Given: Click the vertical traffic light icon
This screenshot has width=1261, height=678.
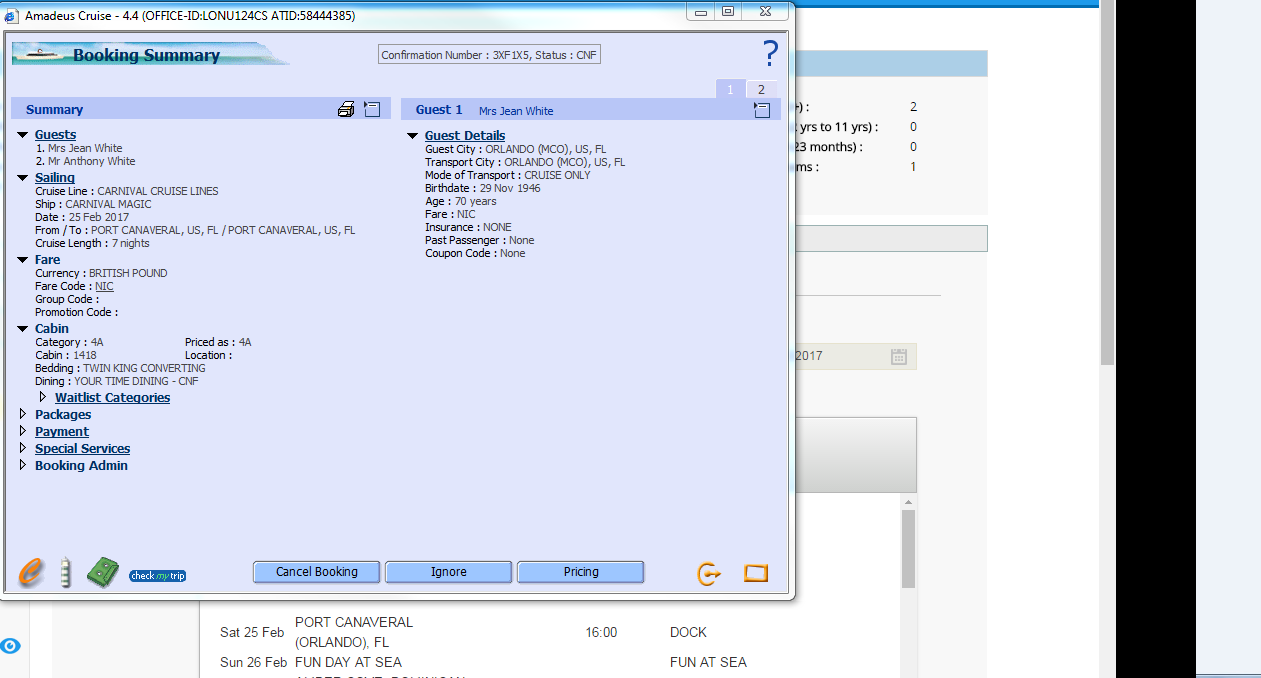Looking at the screenshot, I should 65,572.
